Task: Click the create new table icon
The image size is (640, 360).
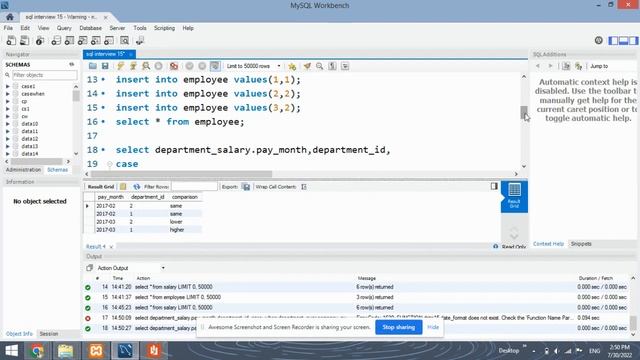Action: point(69,40)
